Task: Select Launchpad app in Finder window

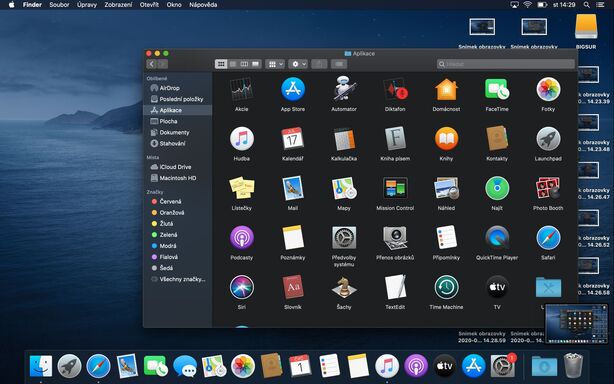Action: tap(548, 139)
